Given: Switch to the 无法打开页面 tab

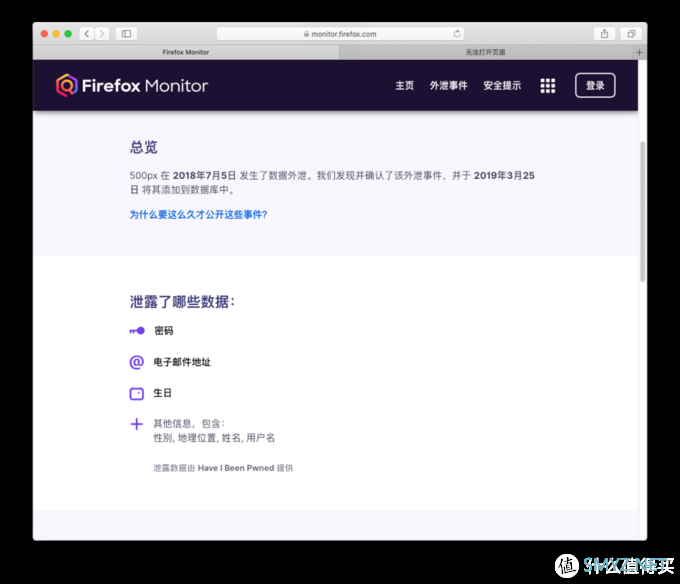Looking at the screenshot, I should pyautogui.click(x=485, y=52).
